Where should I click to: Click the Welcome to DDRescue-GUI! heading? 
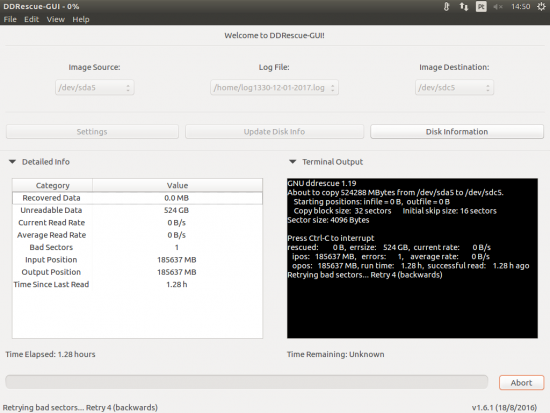coord(274,35)
